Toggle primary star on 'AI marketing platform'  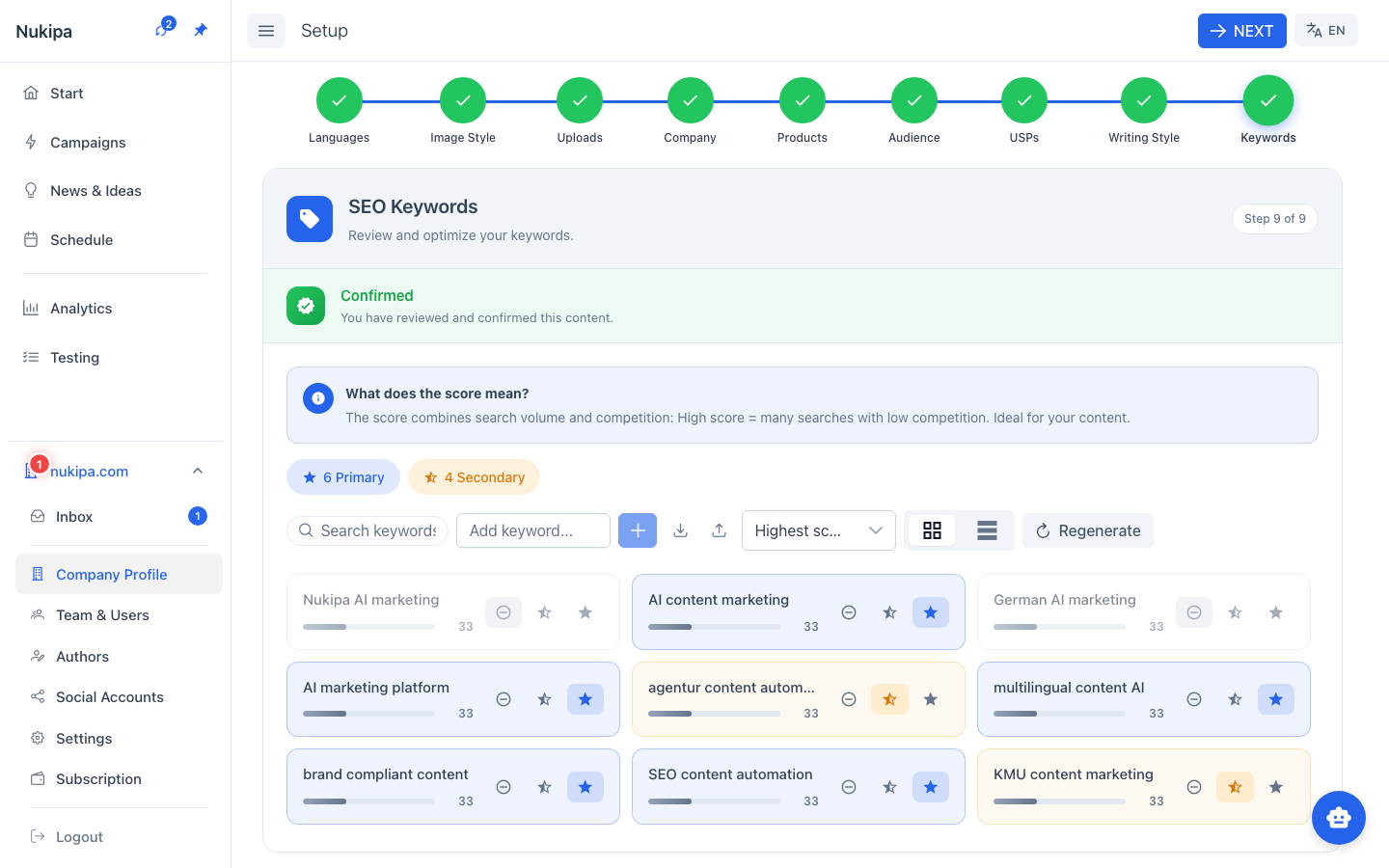(x=585, y=699)
